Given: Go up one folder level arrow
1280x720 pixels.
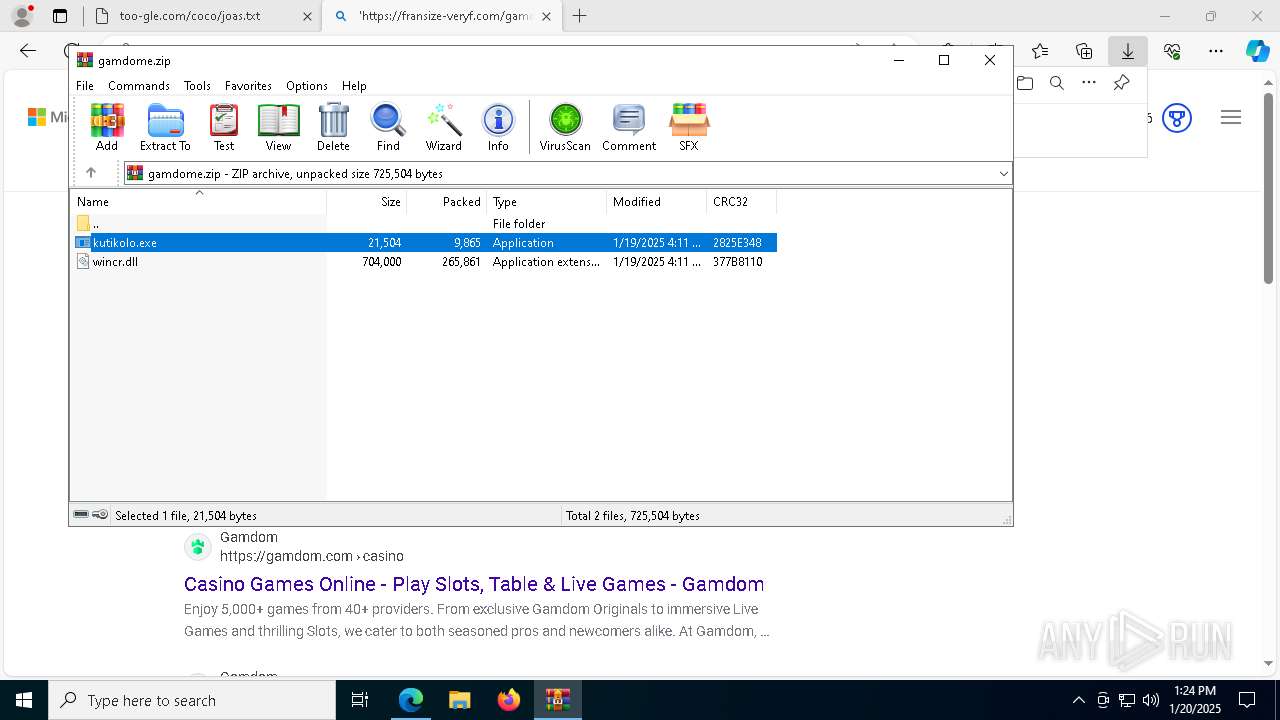Looking at the screenshot, I should (x=90, y=173).
